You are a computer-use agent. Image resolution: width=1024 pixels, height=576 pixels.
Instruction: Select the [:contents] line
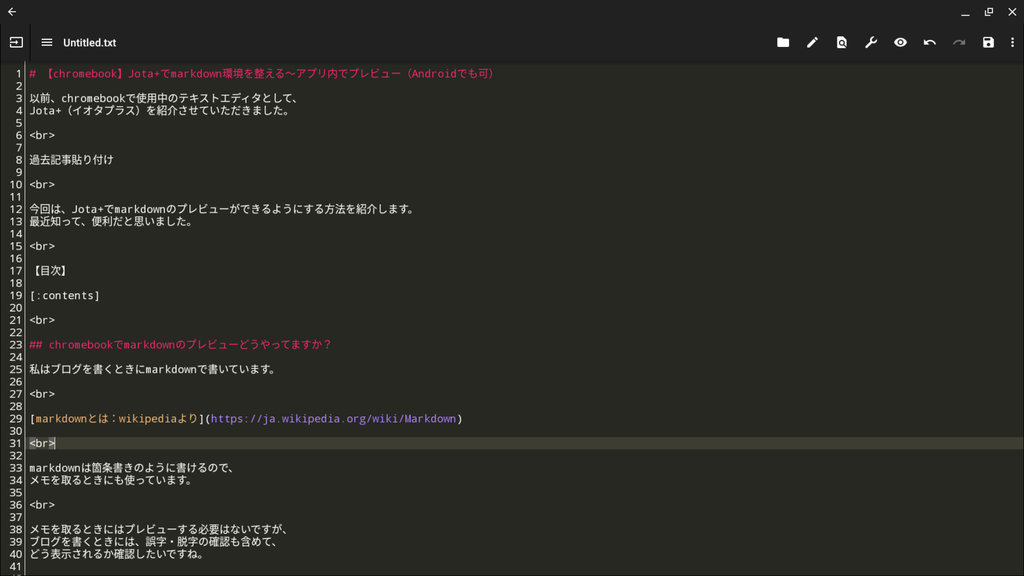(x=65, y=296)
